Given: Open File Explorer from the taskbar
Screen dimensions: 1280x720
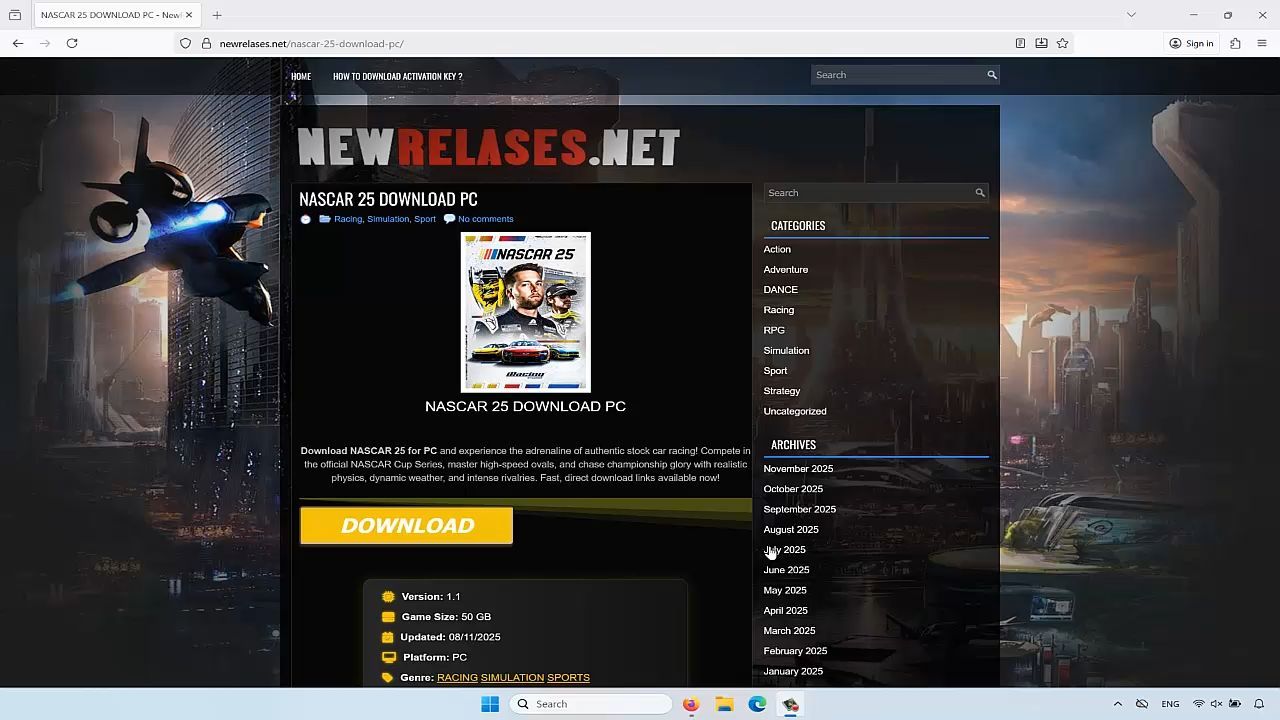Looking at the screenshot, I should tap(724, 704).
